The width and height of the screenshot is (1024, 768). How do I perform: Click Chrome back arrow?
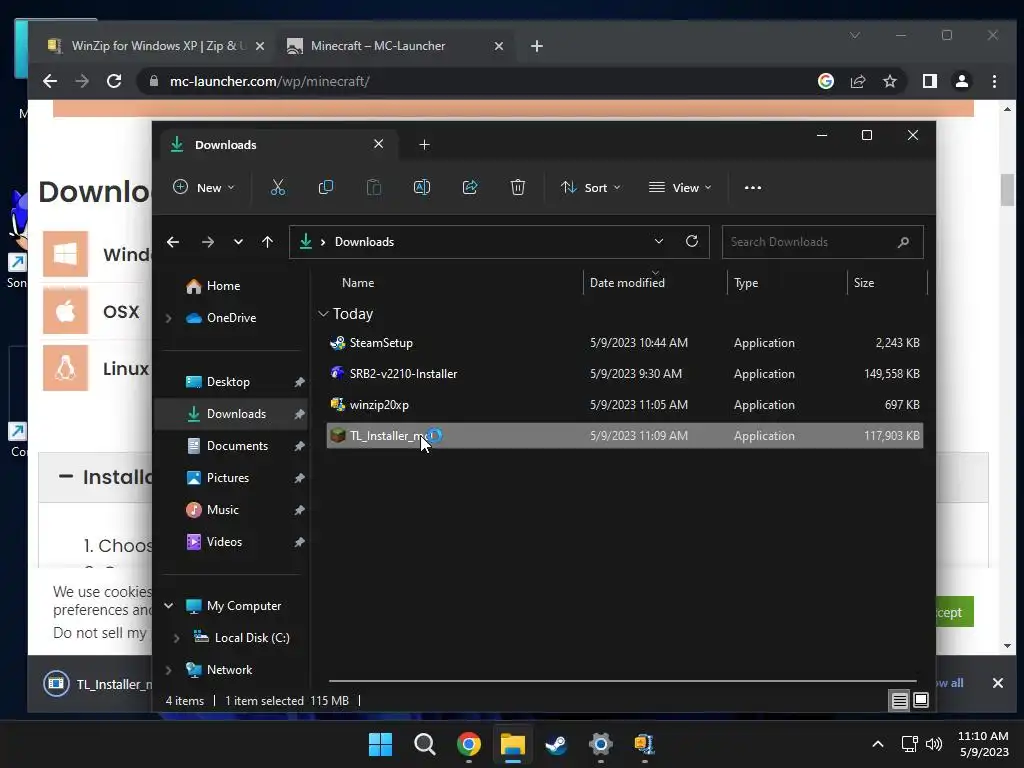[50, 81]
